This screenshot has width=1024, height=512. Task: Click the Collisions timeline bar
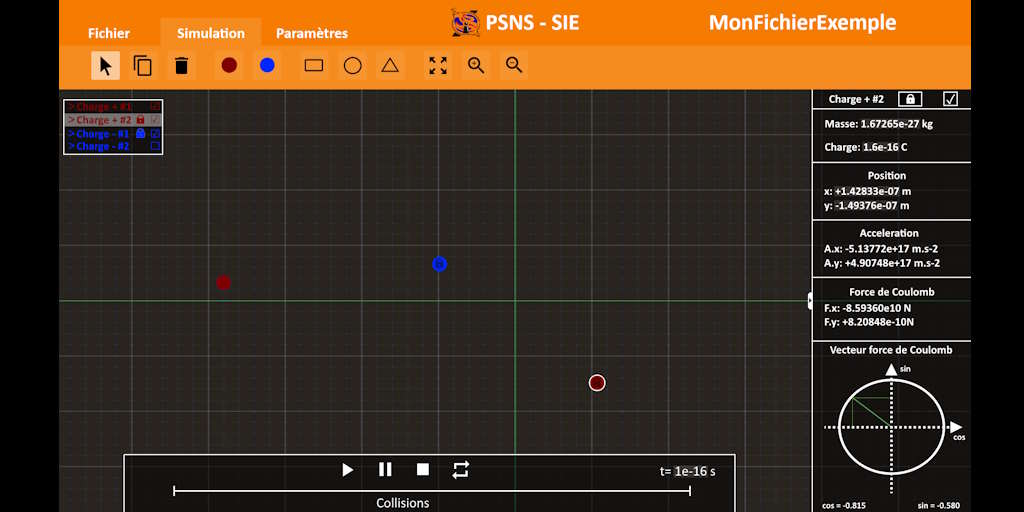[432, 491]
